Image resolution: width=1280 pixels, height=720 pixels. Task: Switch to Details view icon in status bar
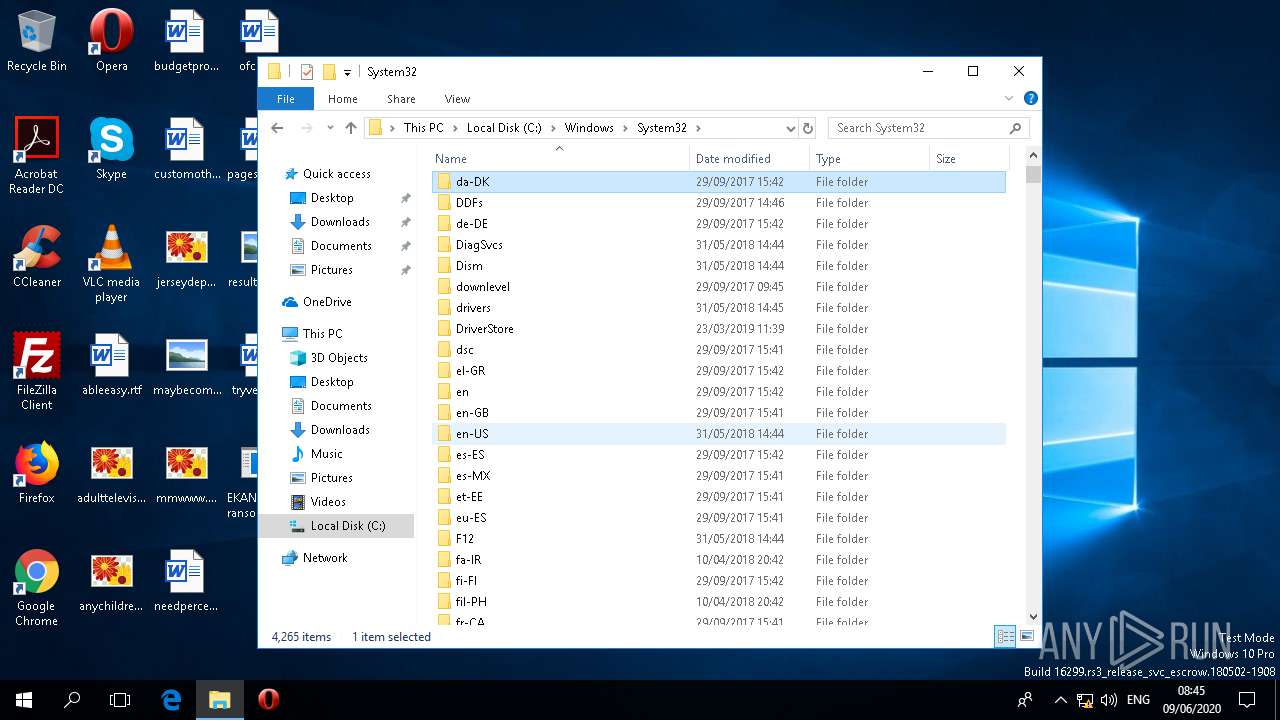[1005, 636]
